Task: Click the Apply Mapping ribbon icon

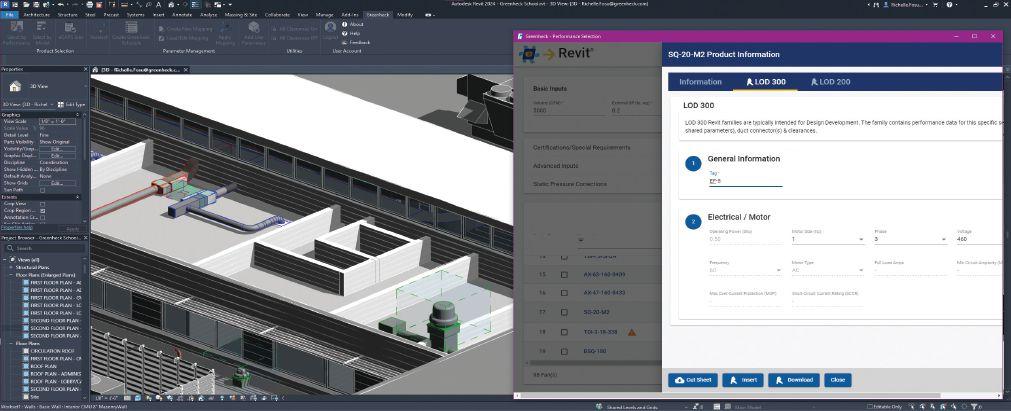Action: coord(225,32)
